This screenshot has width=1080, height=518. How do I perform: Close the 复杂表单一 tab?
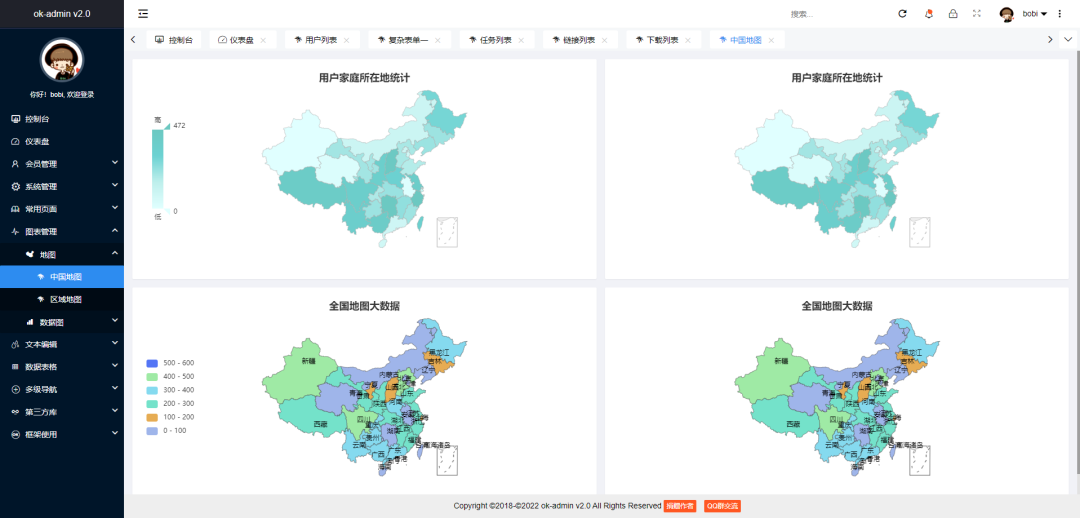coord(437,40)
